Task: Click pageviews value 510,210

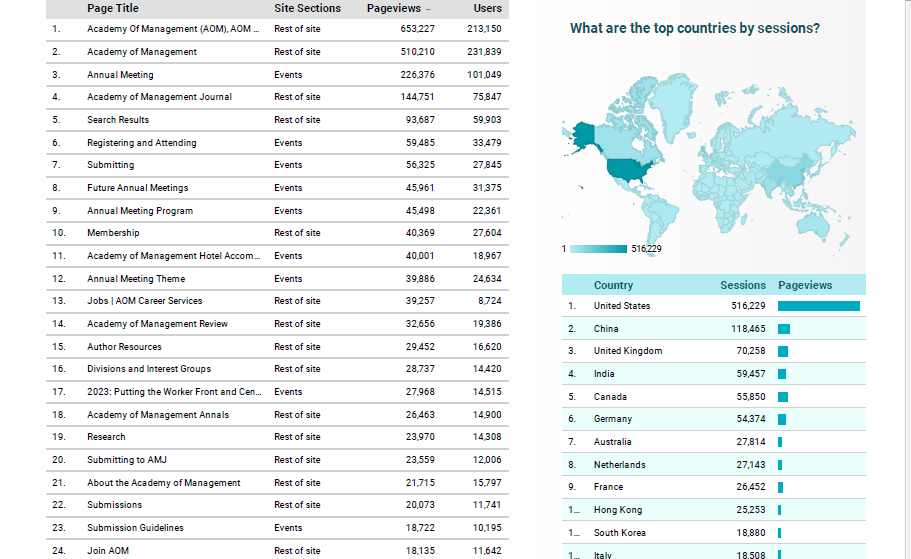Action: (417, 52)
